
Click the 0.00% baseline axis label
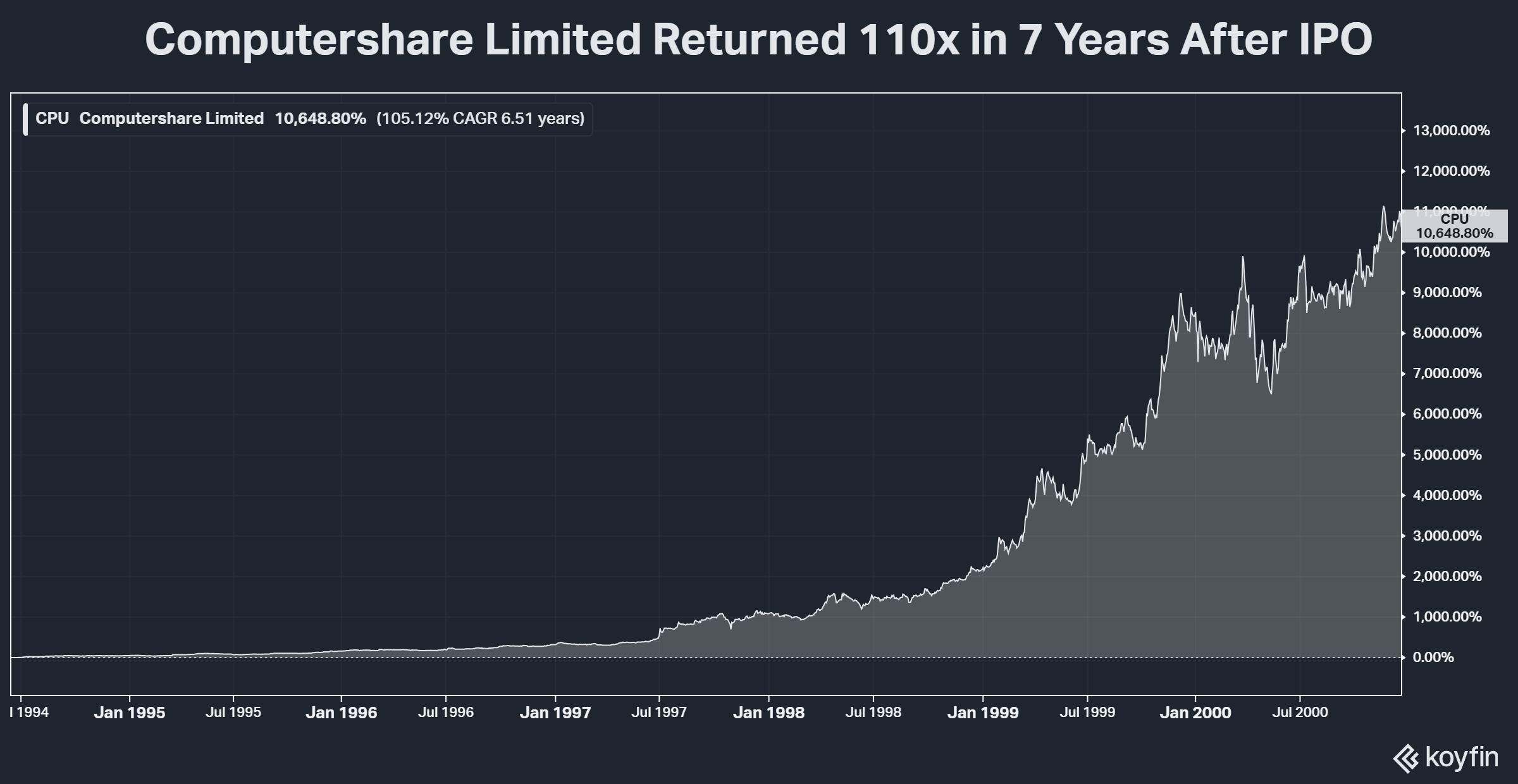[x=1433, y=658]
